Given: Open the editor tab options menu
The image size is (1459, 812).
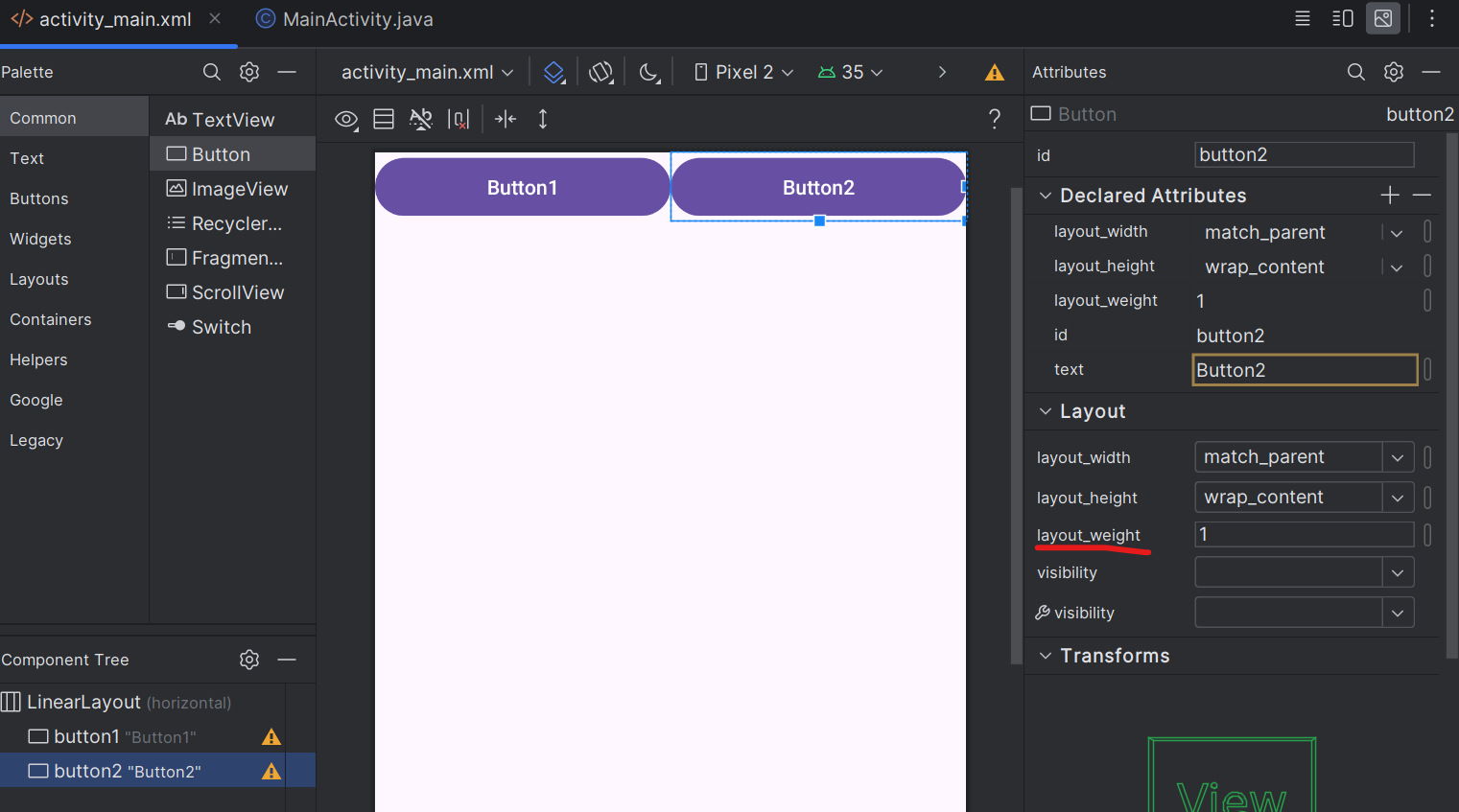Looking at the screenshot, I should point(1432,18).
